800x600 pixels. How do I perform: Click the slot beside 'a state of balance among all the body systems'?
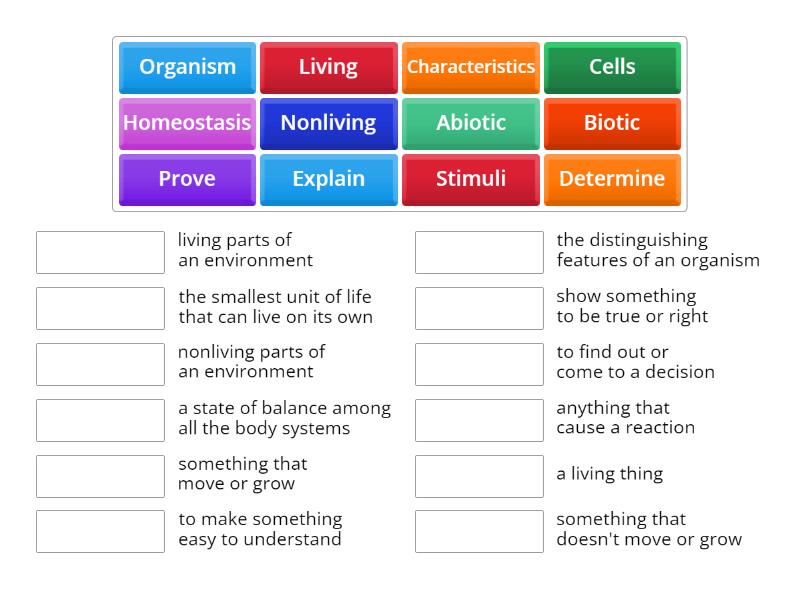coord(99,420)
